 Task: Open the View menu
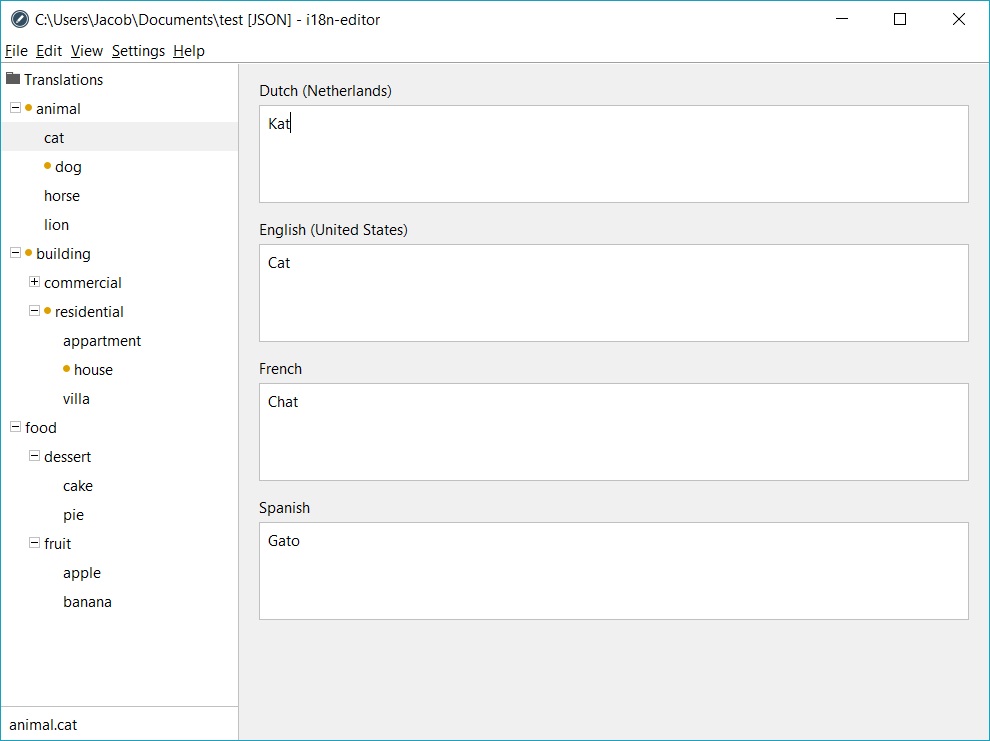click(86, 50)
